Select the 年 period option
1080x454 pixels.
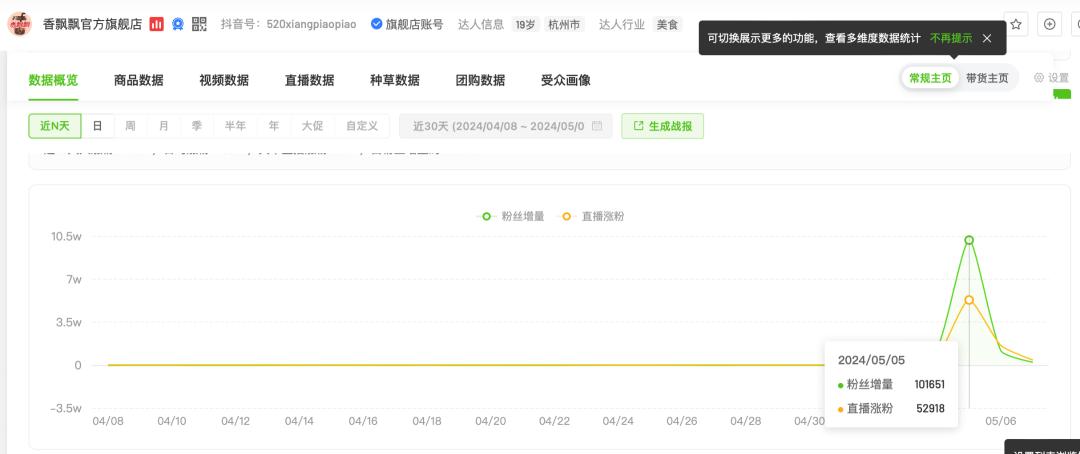[x=274, y=126]
